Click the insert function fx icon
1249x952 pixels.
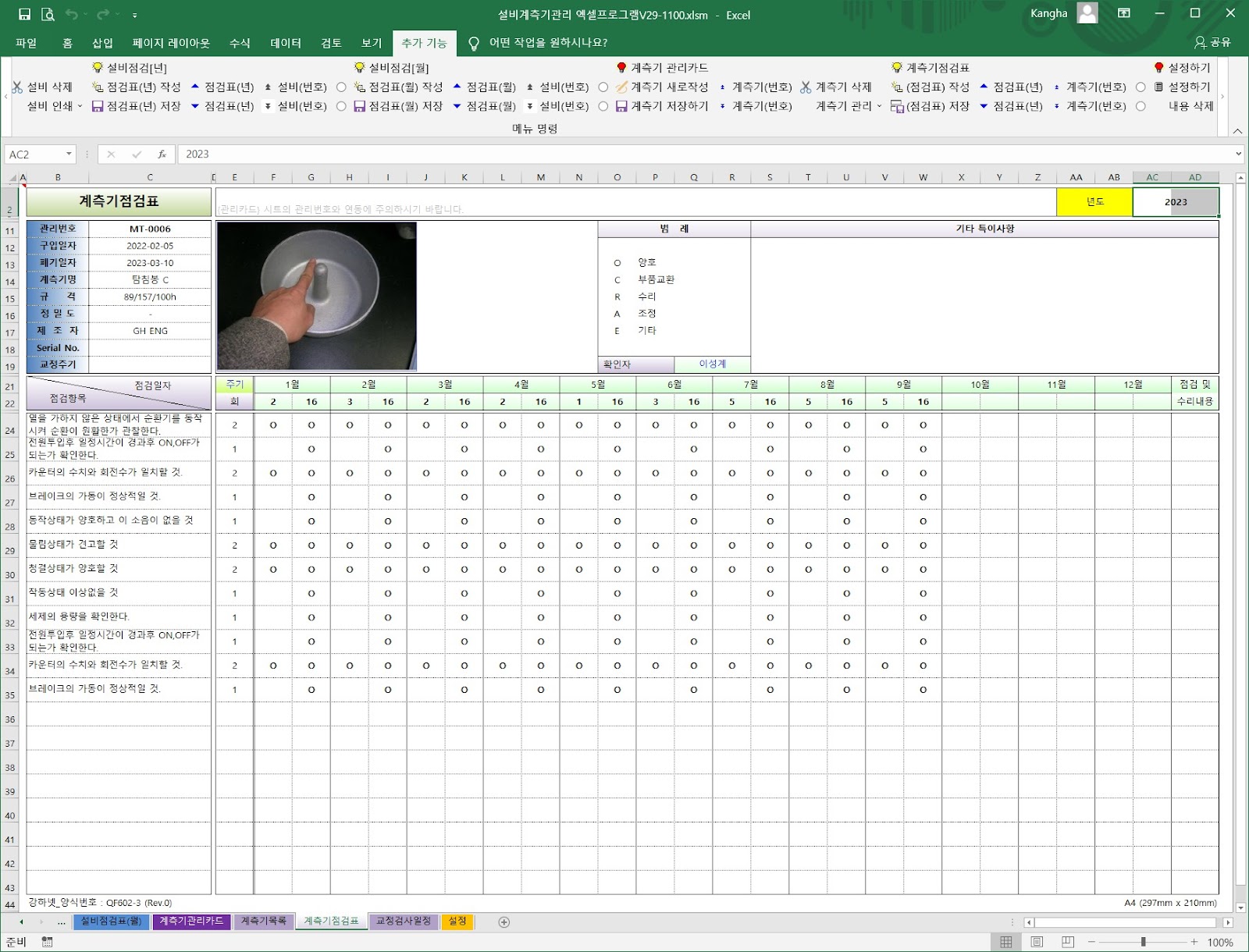pos(162,155)
